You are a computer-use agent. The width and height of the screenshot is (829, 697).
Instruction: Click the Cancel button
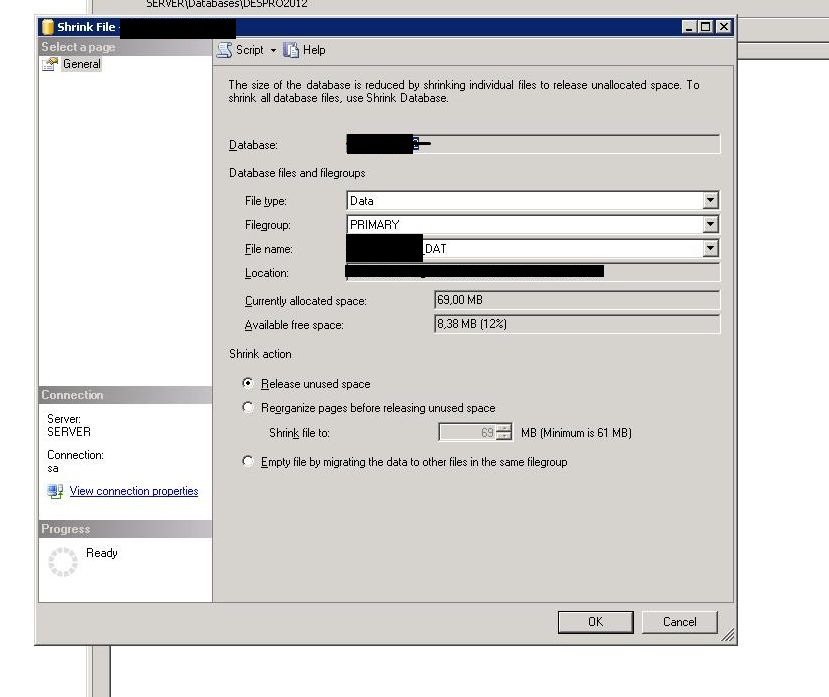[x=679, y=622]
